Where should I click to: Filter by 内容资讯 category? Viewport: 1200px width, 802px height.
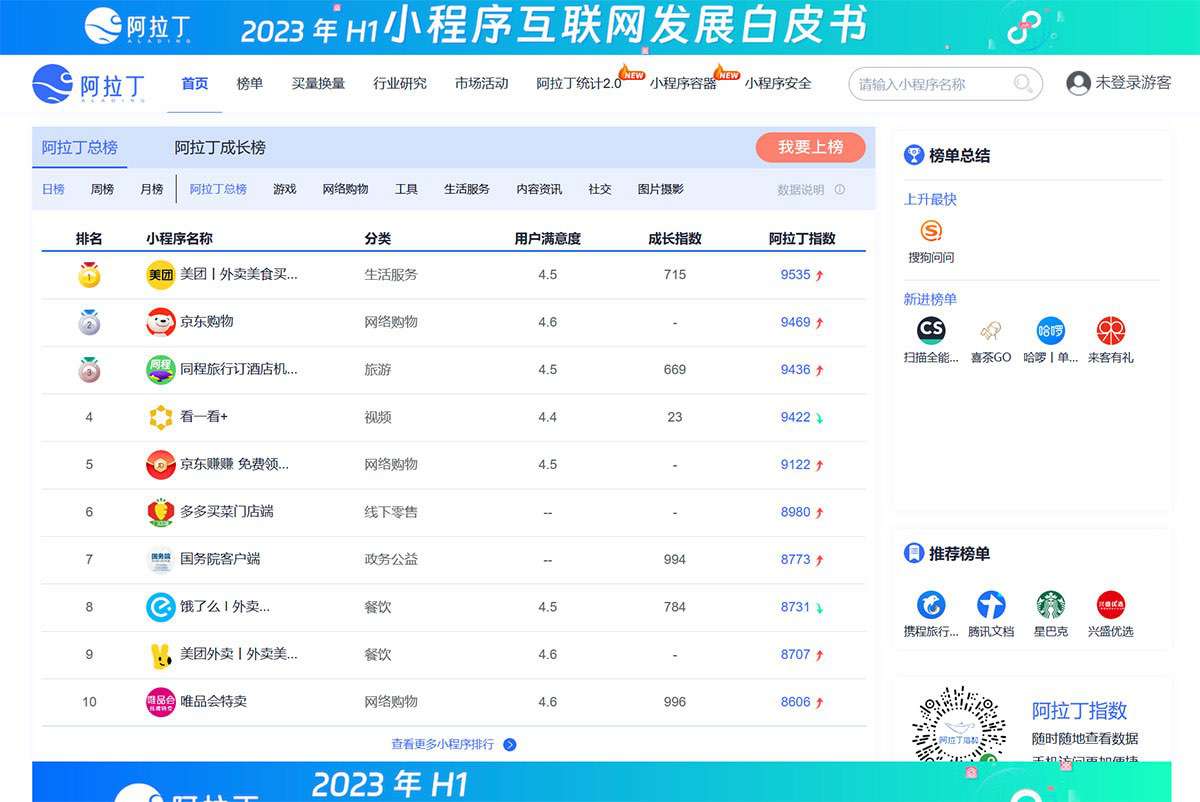tap(539, 190)
